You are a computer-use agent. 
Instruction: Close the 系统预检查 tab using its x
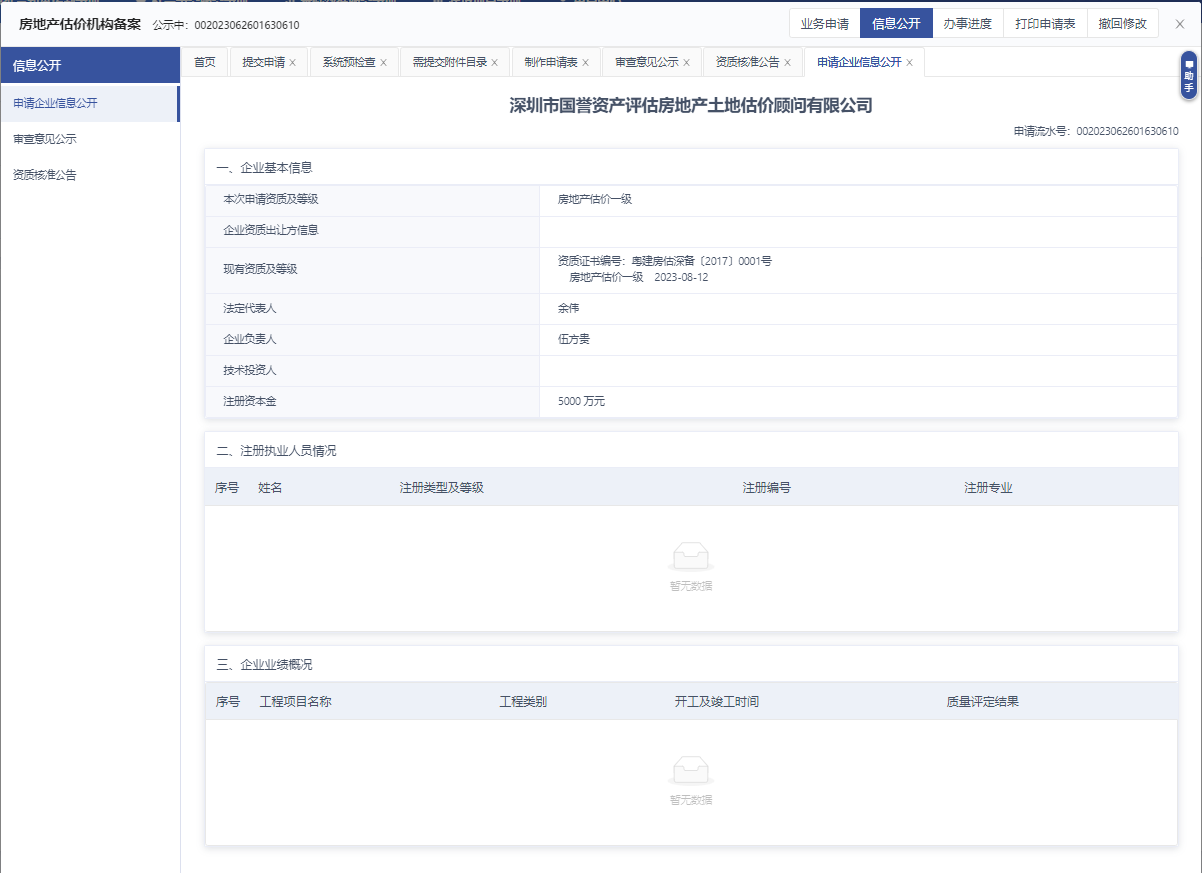383,63
